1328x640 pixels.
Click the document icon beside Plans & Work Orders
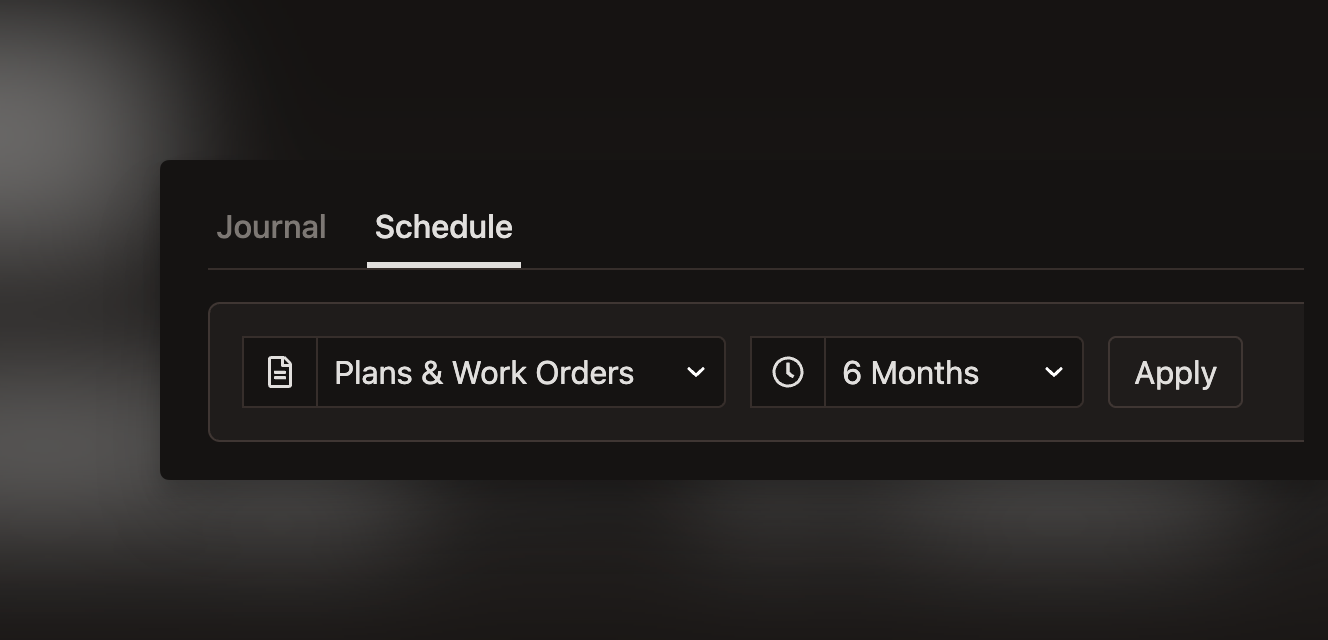280,372
